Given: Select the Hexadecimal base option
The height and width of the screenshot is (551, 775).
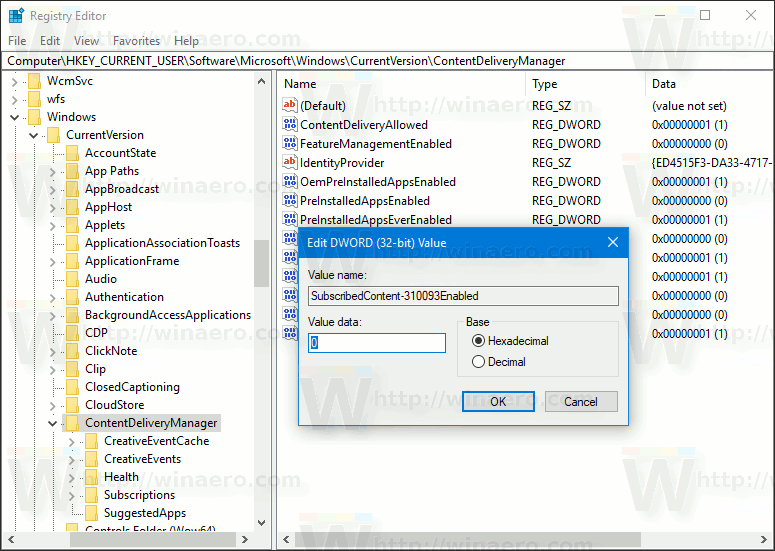Looking at the screenshot, I should (510, 341).
